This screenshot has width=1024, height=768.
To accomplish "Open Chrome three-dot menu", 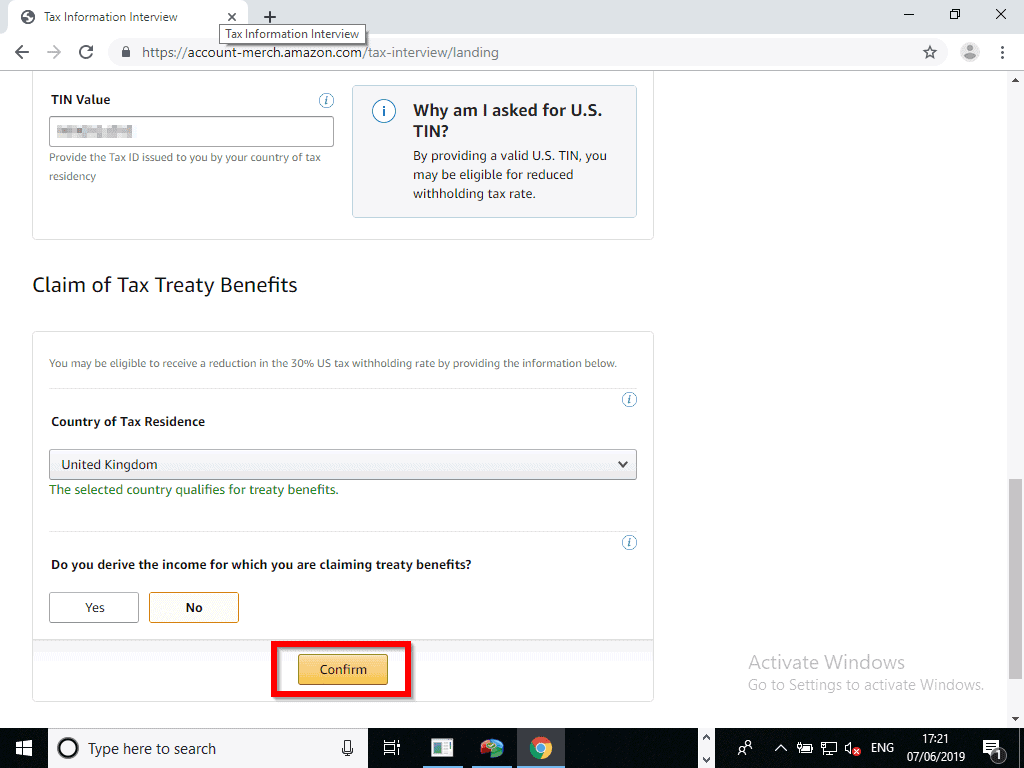I will [x=1002, y=52].
